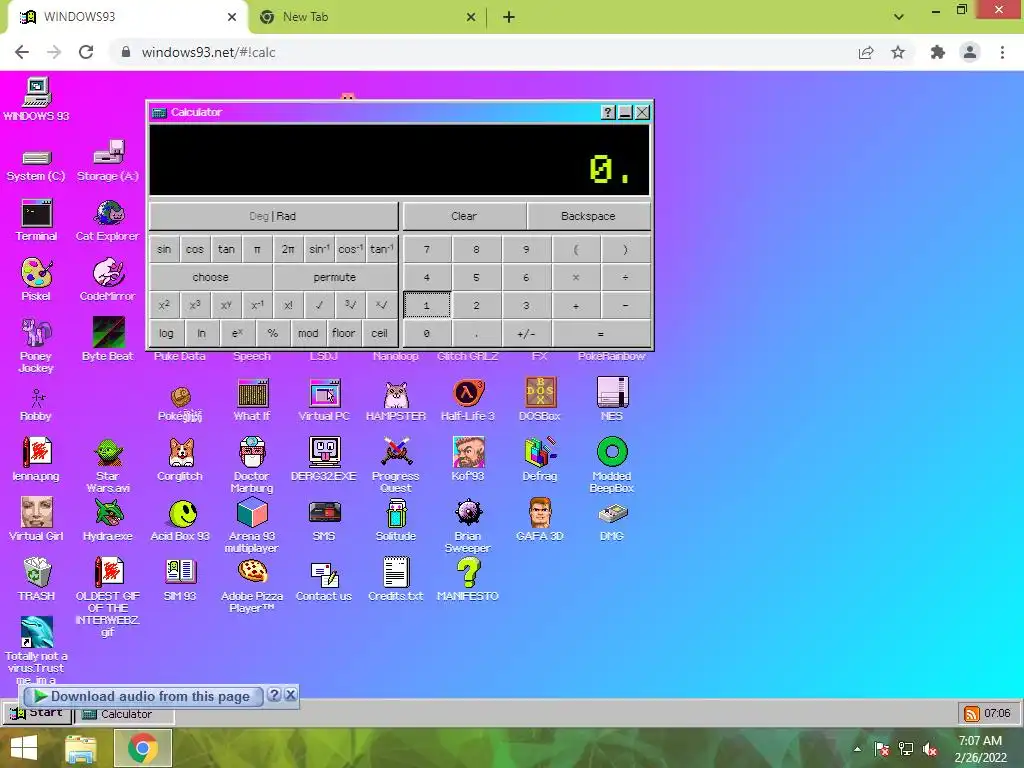Open the Hydra.exe icon
Image resolution: width=1024 pixels, height=768 pixels.
click(x=108, y=520)
